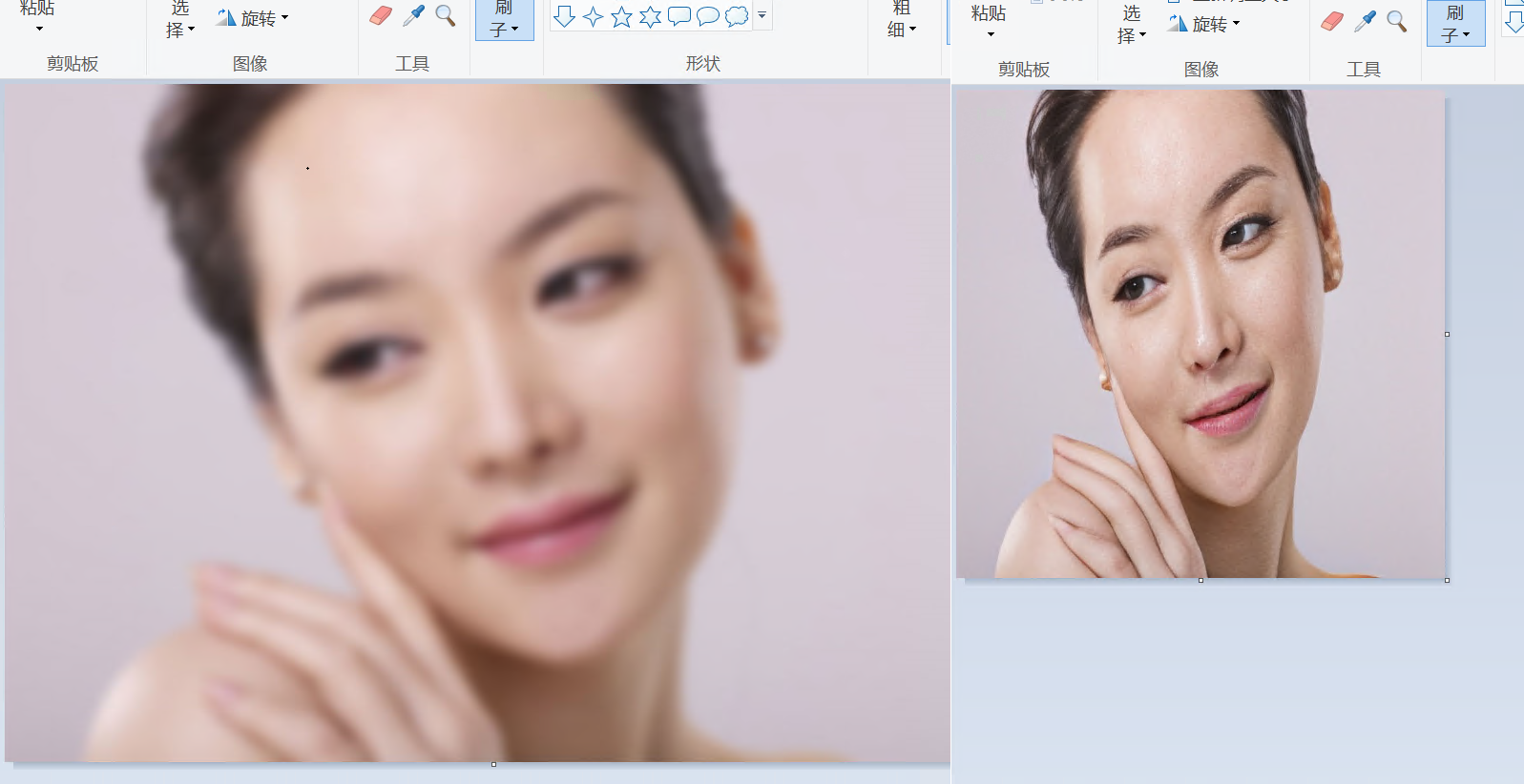This screenshot has height=784, width=1524.
Task: Select the oval callout shape
Action: click(x=708, y=16)
